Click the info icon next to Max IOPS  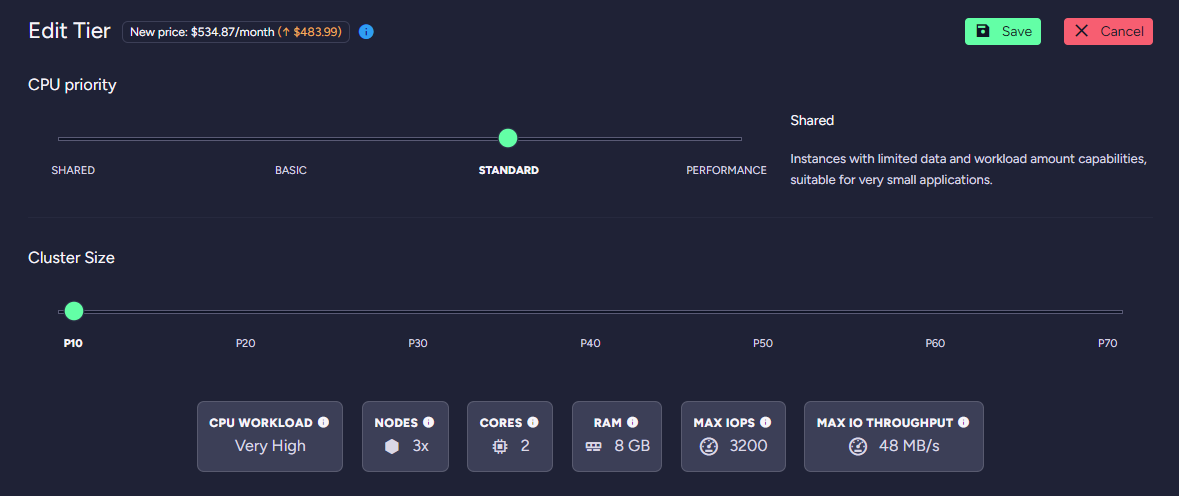coord(765,422)
